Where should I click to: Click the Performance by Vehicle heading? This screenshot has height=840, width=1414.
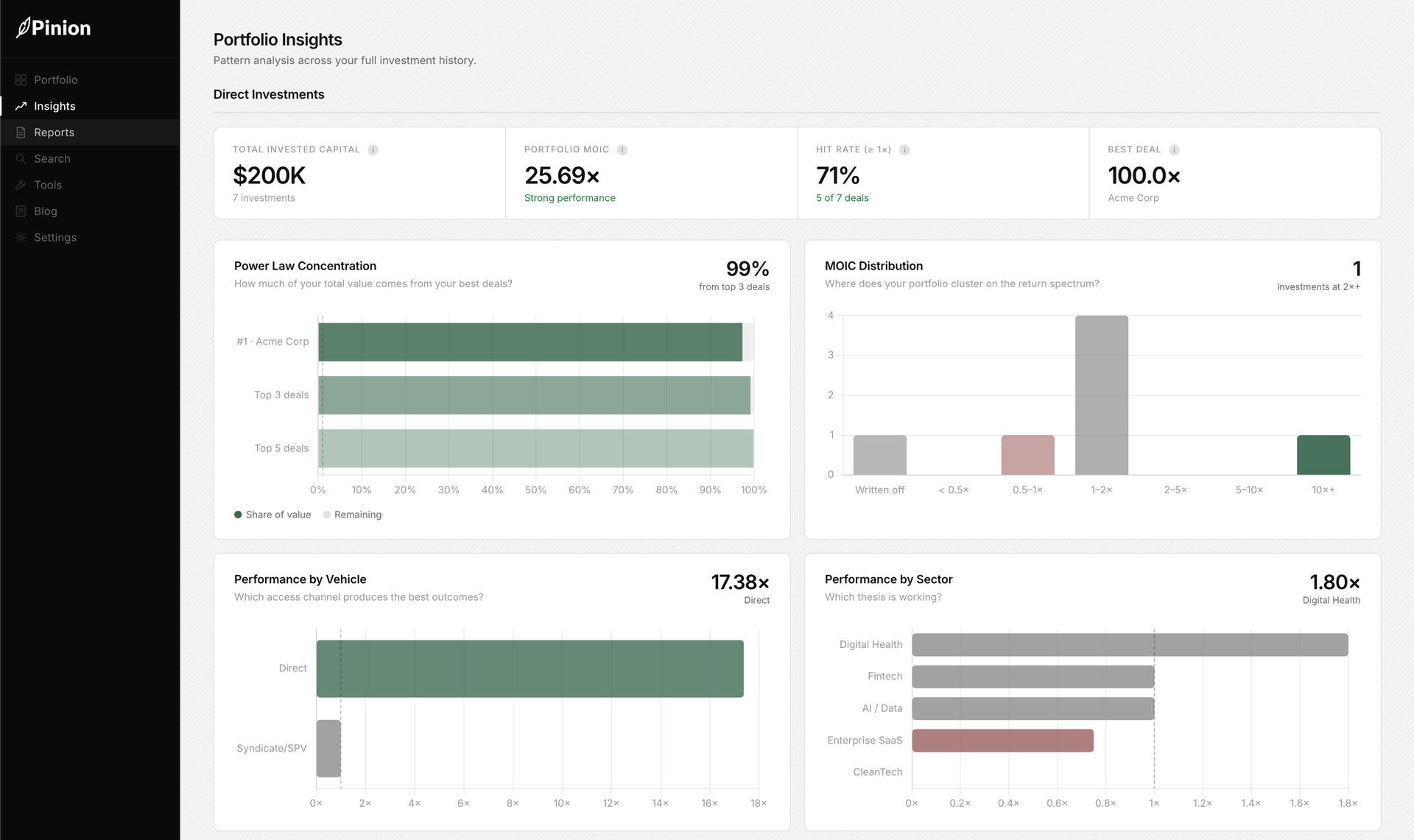coord(300,579)
